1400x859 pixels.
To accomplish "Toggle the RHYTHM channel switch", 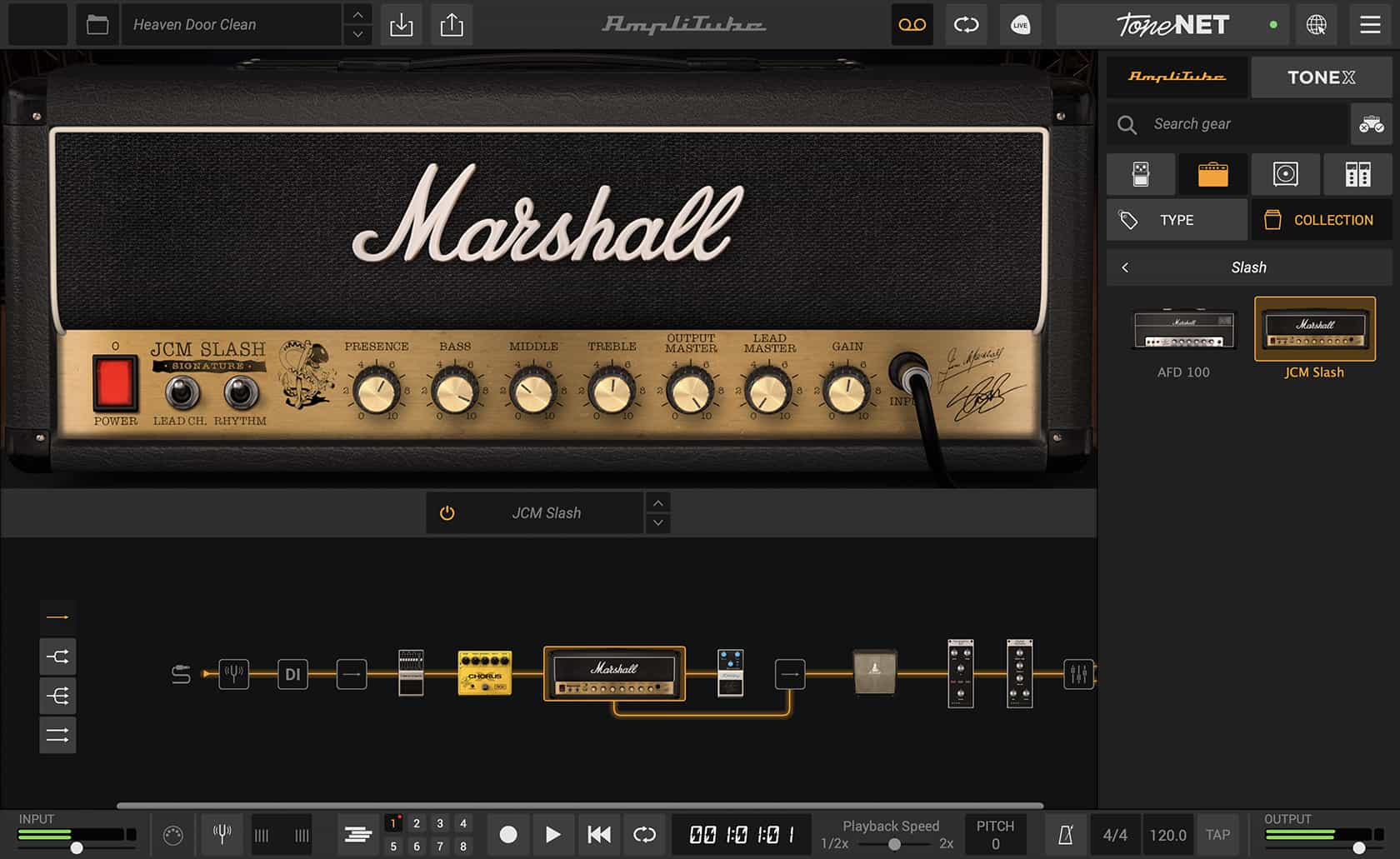I will pos(240,392).
